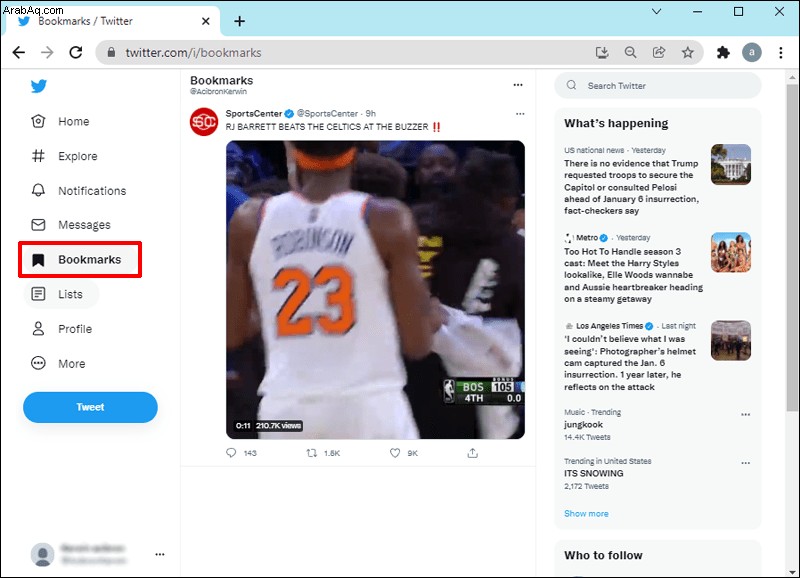Select the Bookmarks / Twitter tab
The image size is (800, 578).
(111, 21)
